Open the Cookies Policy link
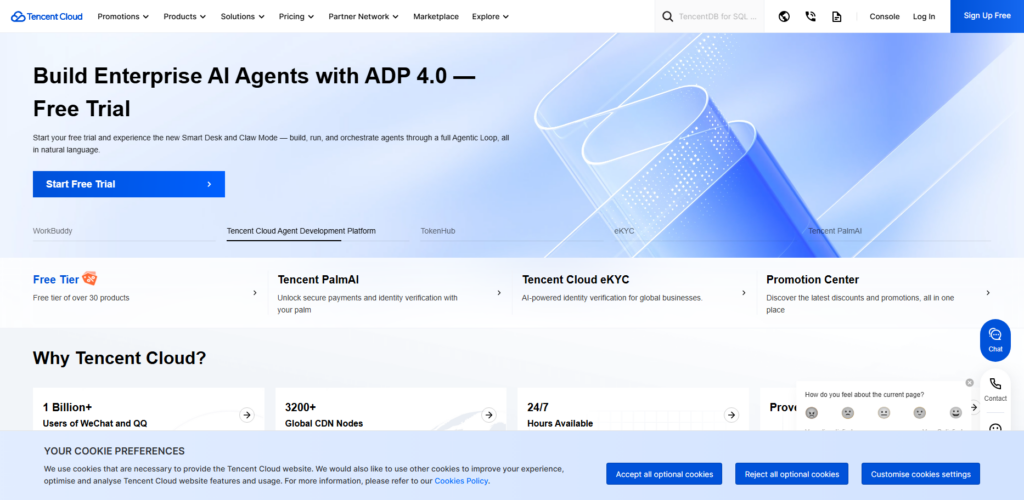Image resolution: width=1024 pixels, height=500 pixels. click(x=461, y=481)
